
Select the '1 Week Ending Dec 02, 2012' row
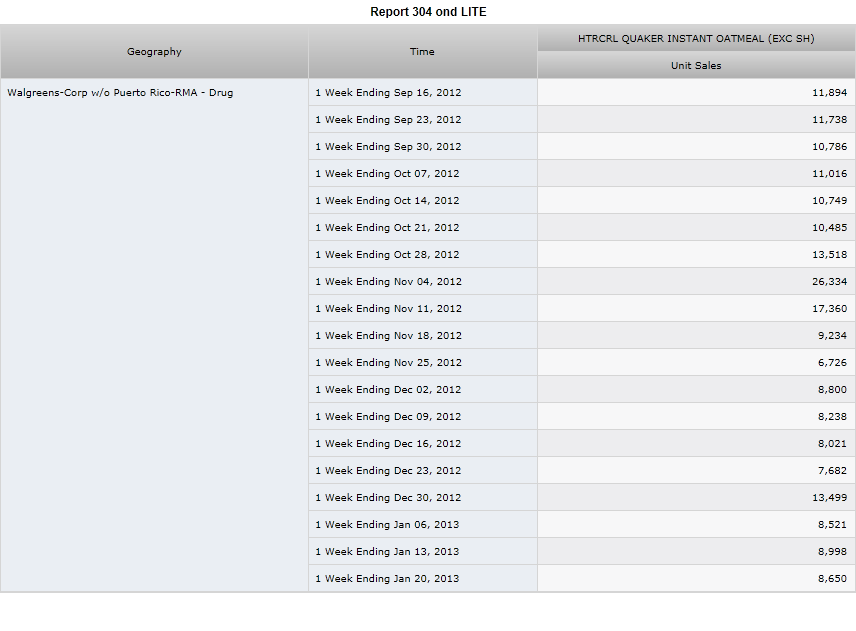pos(423,390)
